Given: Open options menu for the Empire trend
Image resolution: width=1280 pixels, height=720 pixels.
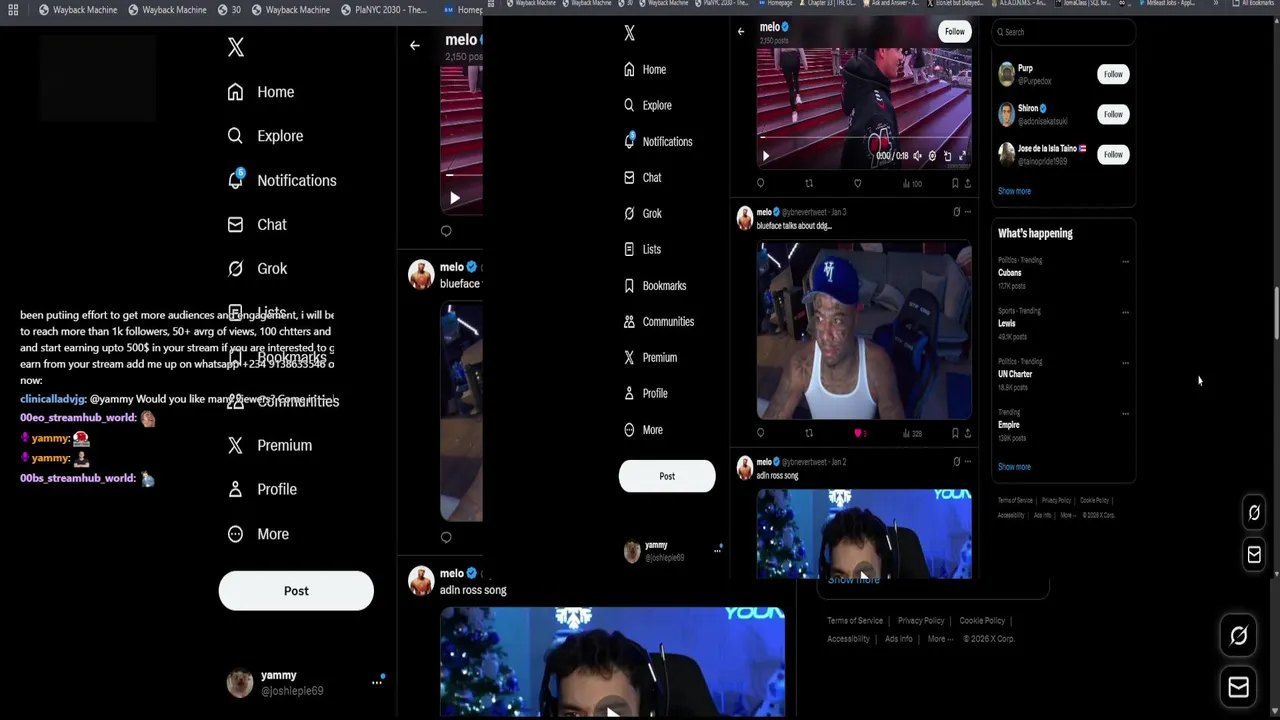Looking at the screenshot, I should 1125,413.
